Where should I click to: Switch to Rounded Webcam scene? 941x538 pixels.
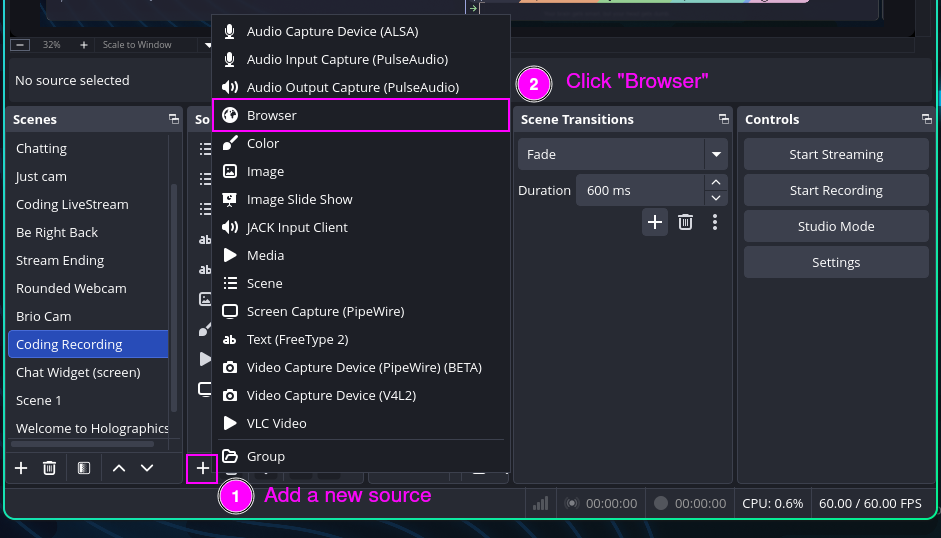(88, 288)
